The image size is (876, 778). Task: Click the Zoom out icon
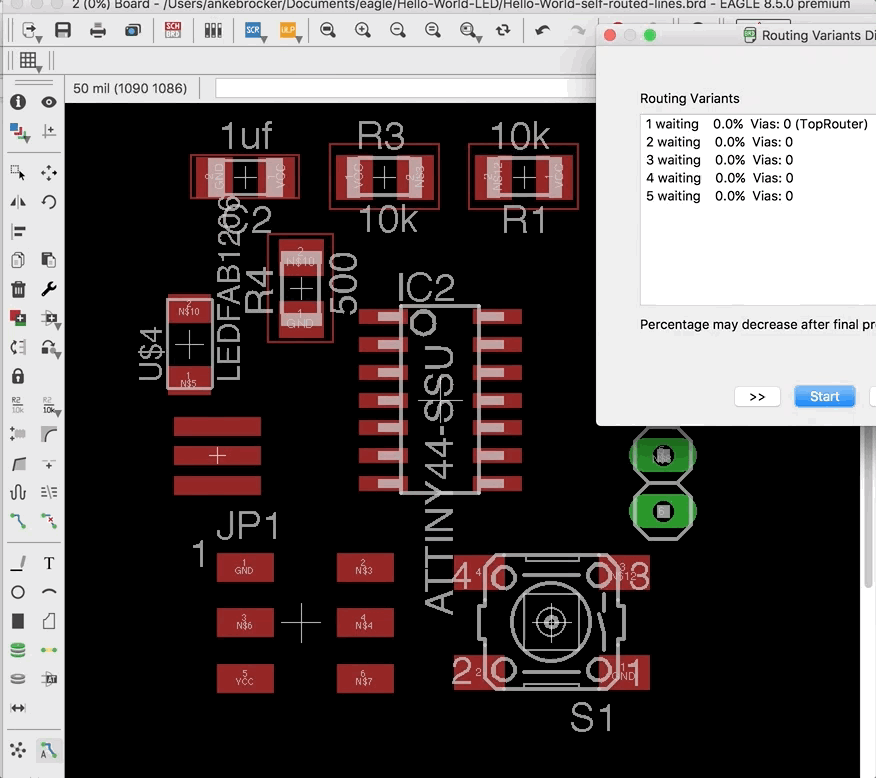tap(398, 30)
